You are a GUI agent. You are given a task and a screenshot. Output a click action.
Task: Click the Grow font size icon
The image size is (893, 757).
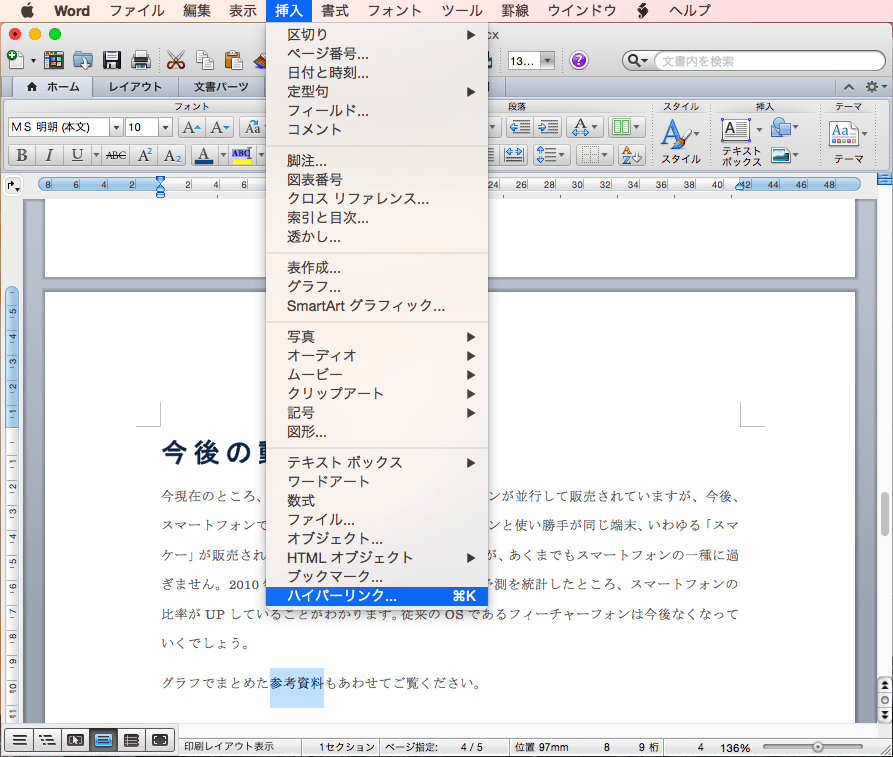(x=191, y=127)
